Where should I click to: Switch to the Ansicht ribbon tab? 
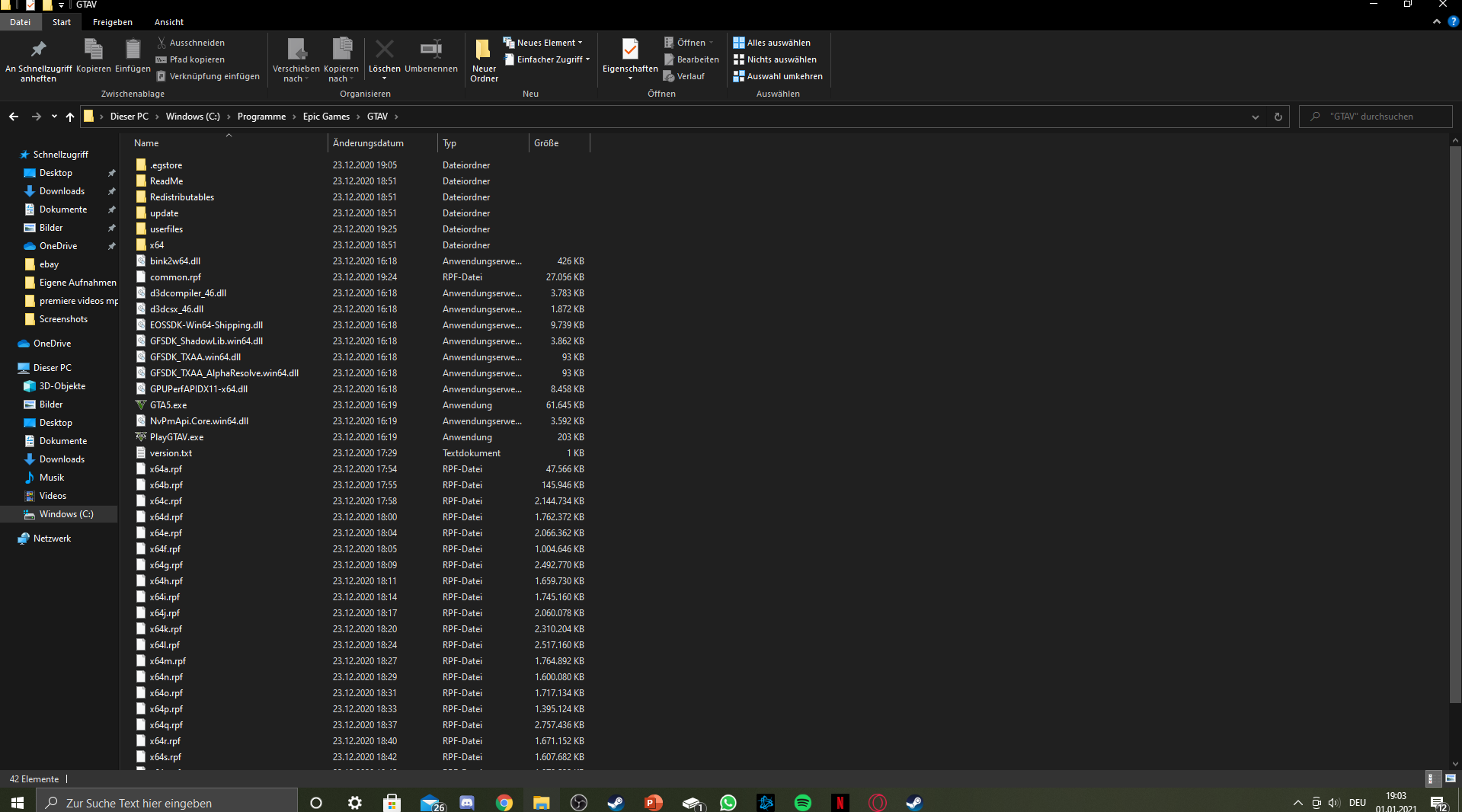[x=168, y=21]
